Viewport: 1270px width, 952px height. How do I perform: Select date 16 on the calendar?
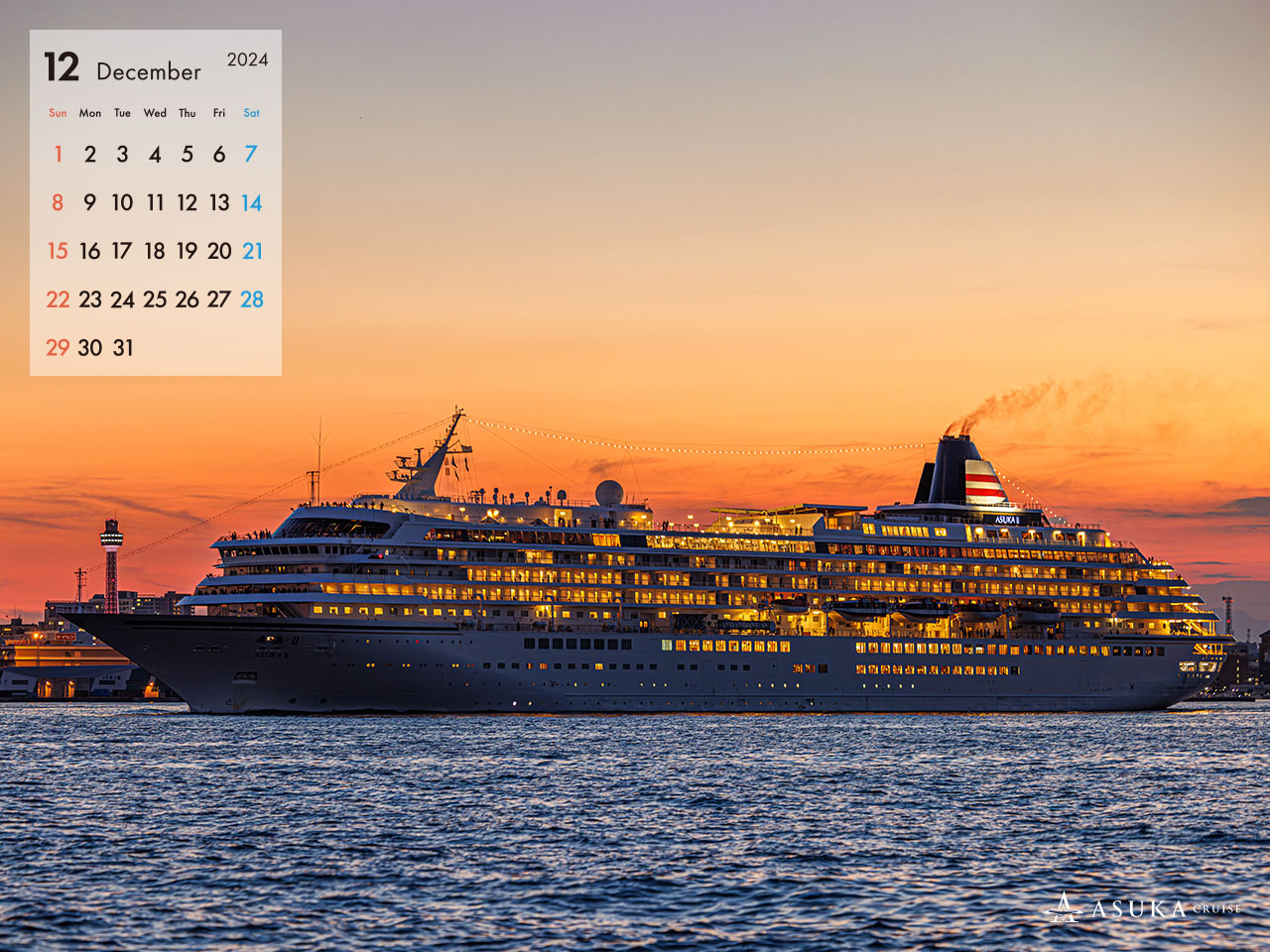[90, 251]
